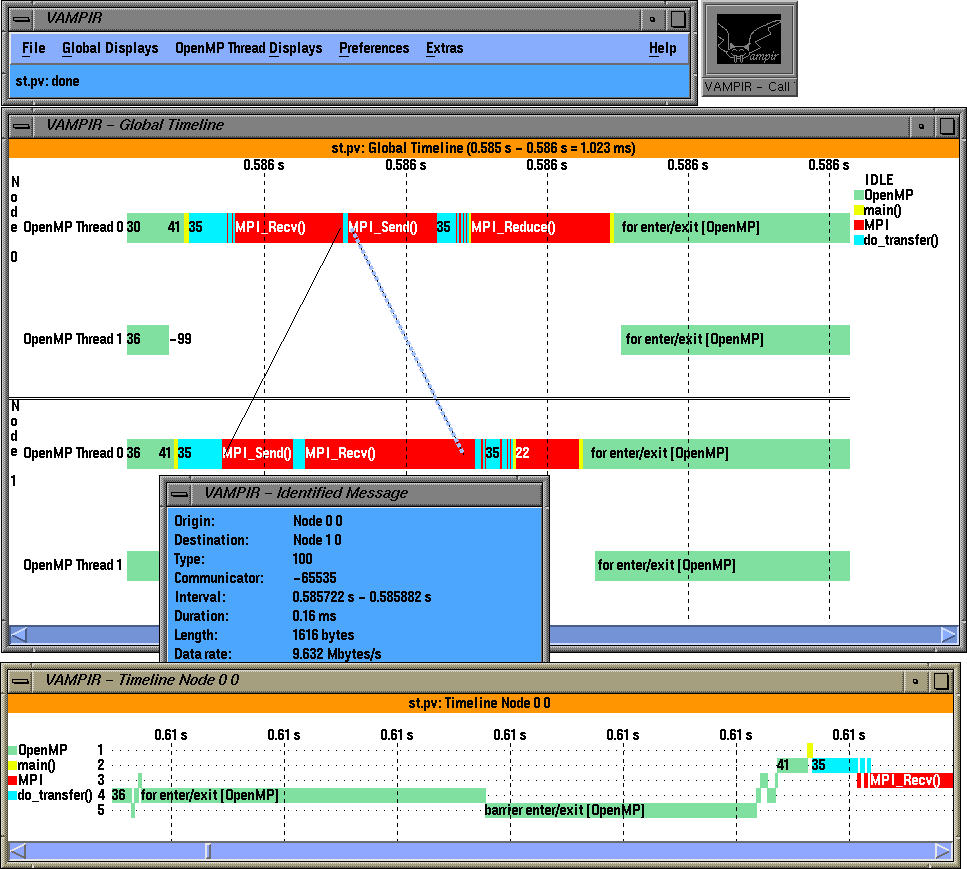Viewport: 967px width, 869px height.
Task: Click the green OpenMP swatch in Global Timeline legend
Action: point(858,196)
